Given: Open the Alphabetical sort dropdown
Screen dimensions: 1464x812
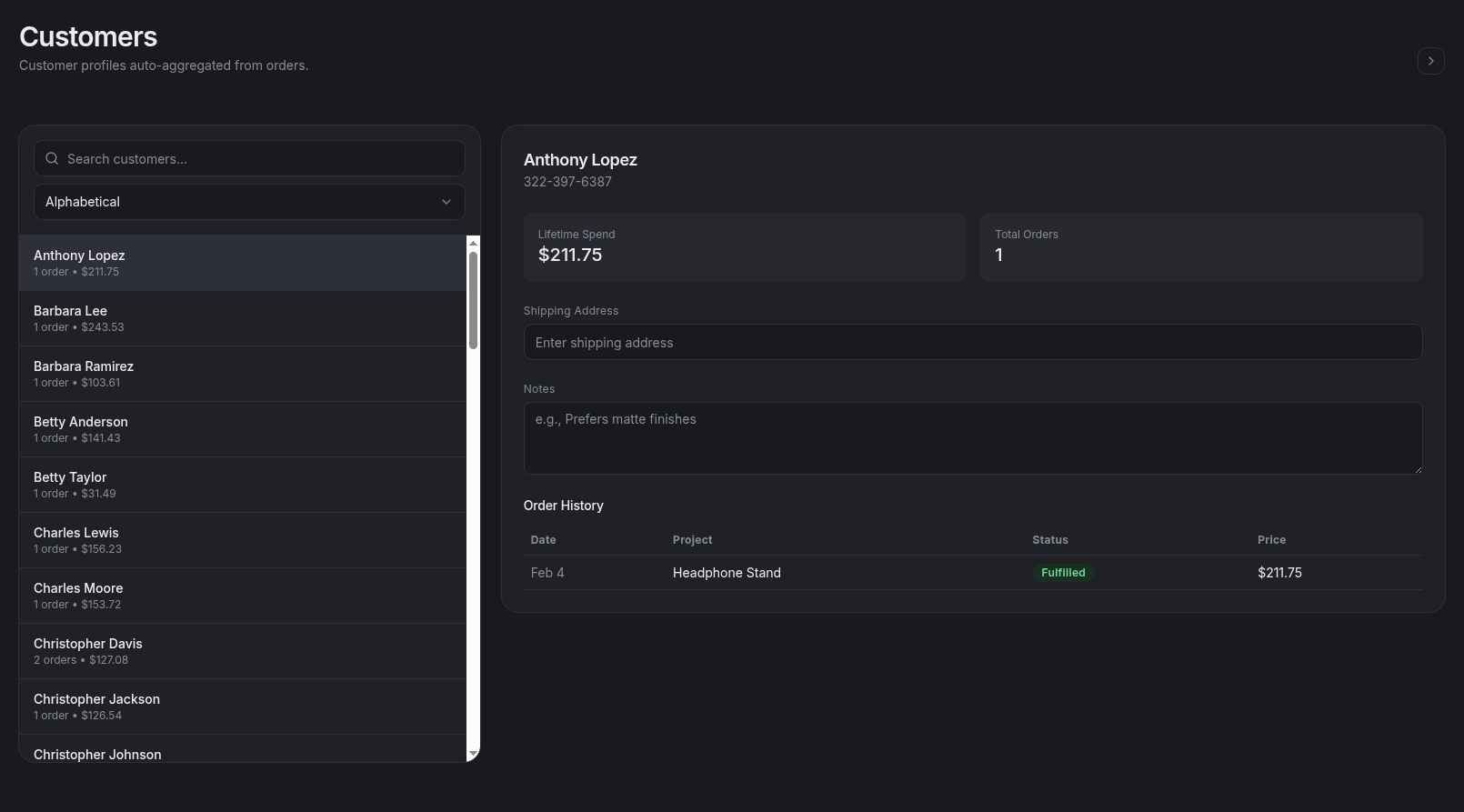Looking at the screenshot, I should click(x=249, y=202).
